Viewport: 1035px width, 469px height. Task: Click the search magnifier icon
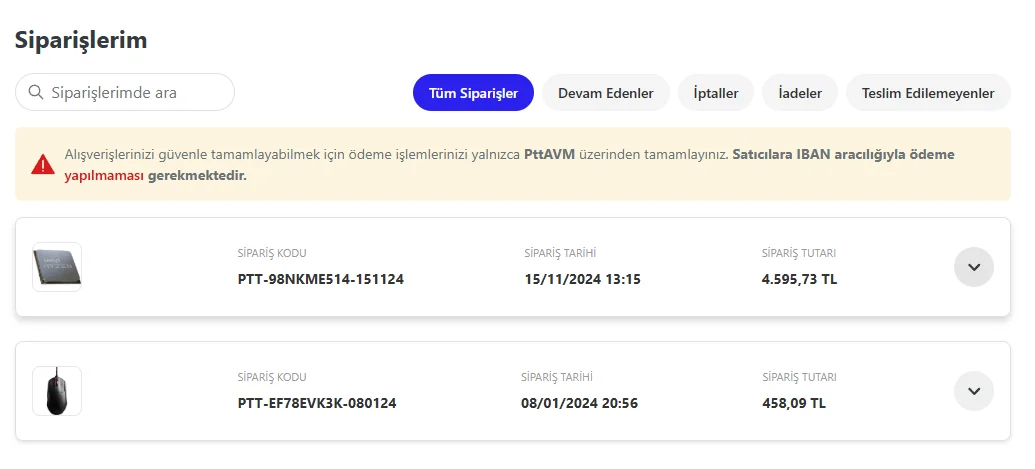pyautogui.click(x=36, y=92)
